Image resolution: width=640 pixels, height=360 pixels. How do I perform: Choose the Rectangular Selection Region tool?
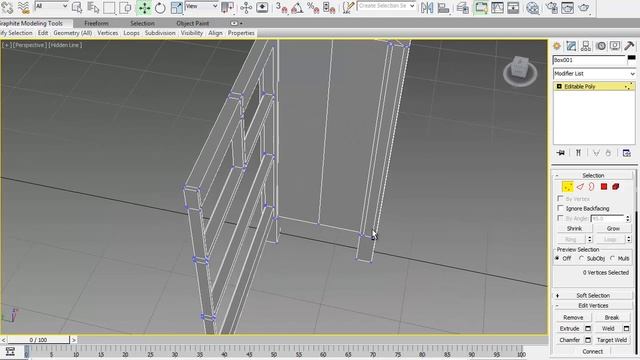(109, 7)
